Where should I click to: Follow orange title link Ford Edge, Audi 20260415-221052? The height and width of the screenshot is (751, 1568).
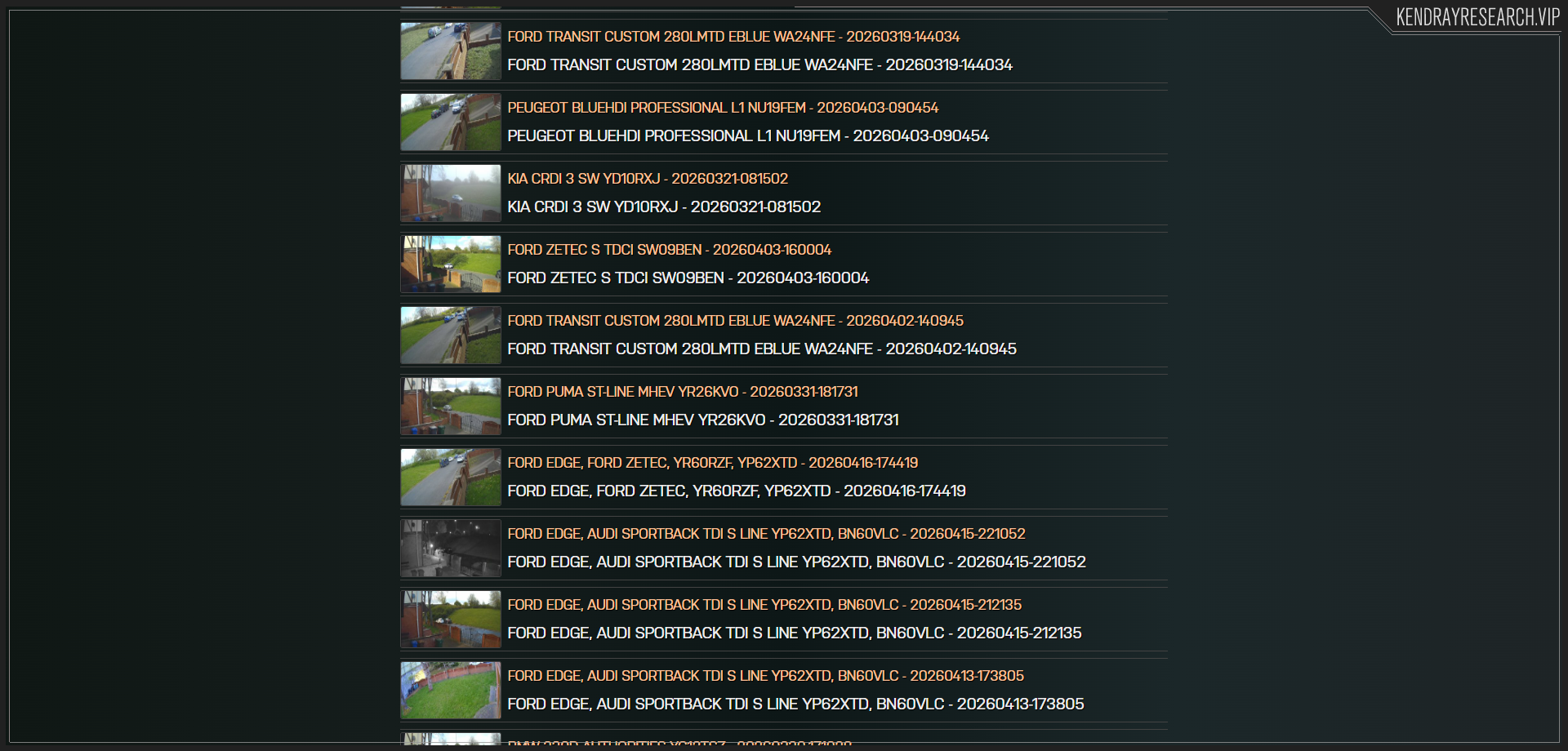[766, 534]
